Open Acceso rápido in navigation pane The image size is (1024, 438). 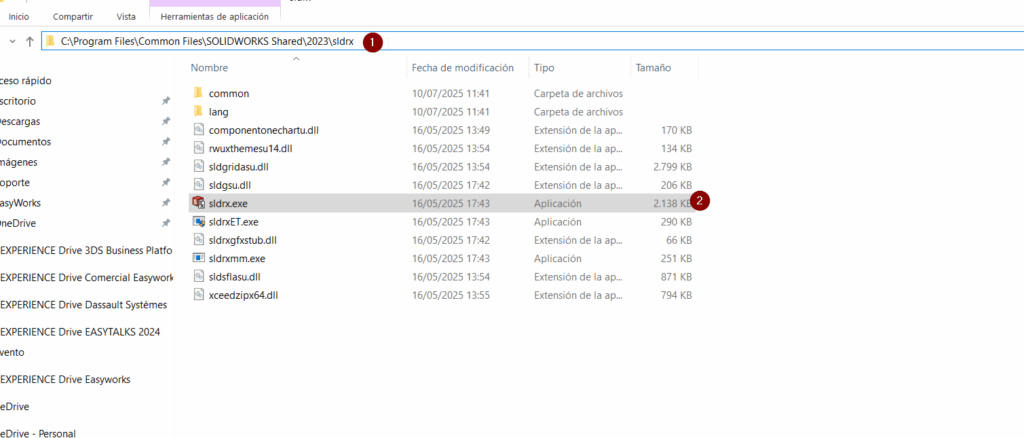tap(26, 80)
